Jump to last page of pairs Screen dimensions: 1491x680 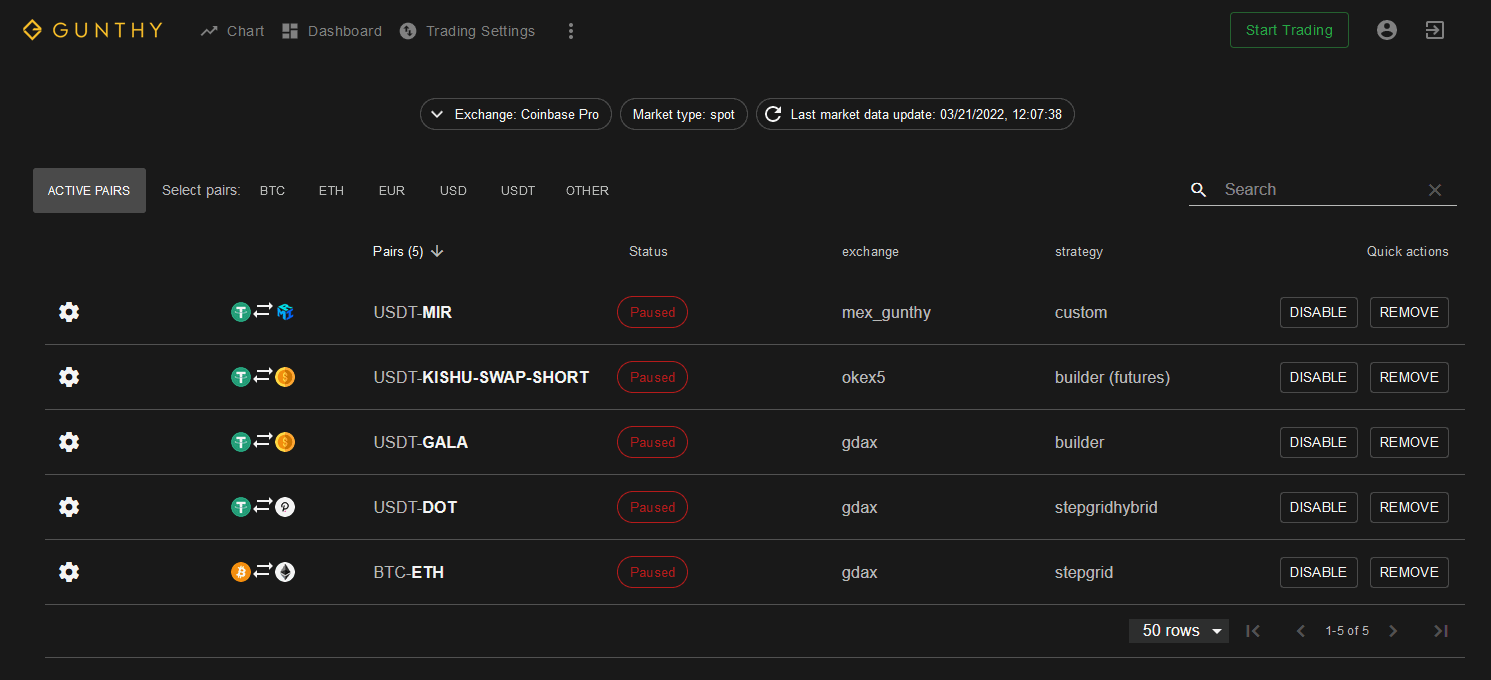pyautogui.click(x=1441, y=631)
